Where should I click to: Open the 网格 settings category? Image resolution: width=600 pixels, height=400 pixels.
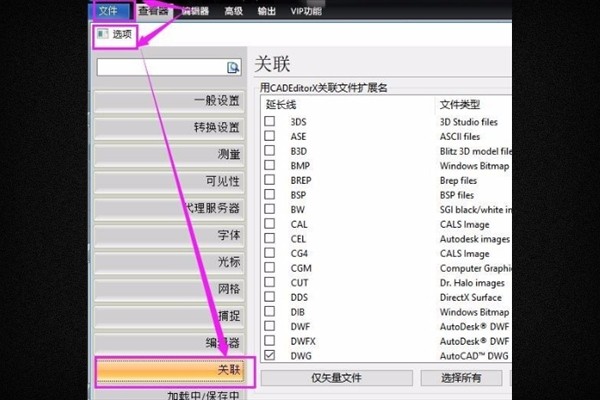[169, 289]
